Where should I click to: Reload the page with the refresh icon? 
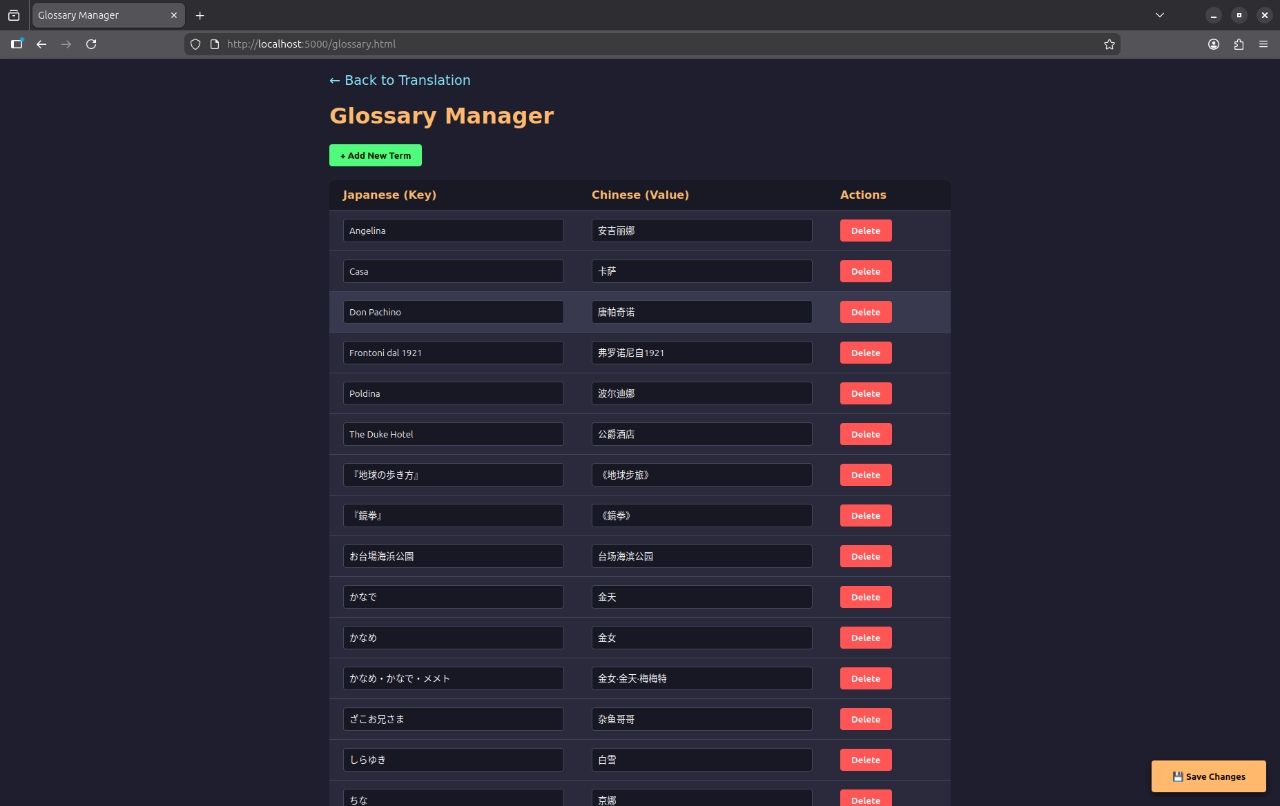[91, 44]
